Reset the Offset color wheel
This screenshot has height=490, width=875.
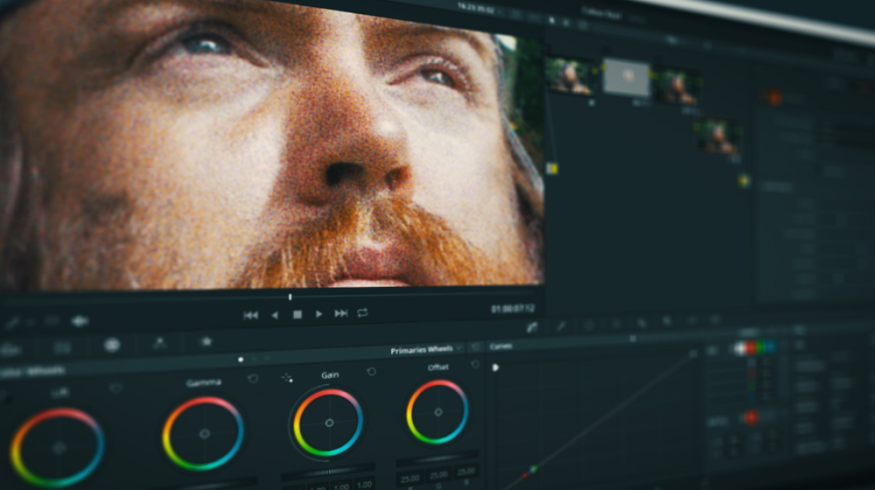coord(475,365)
